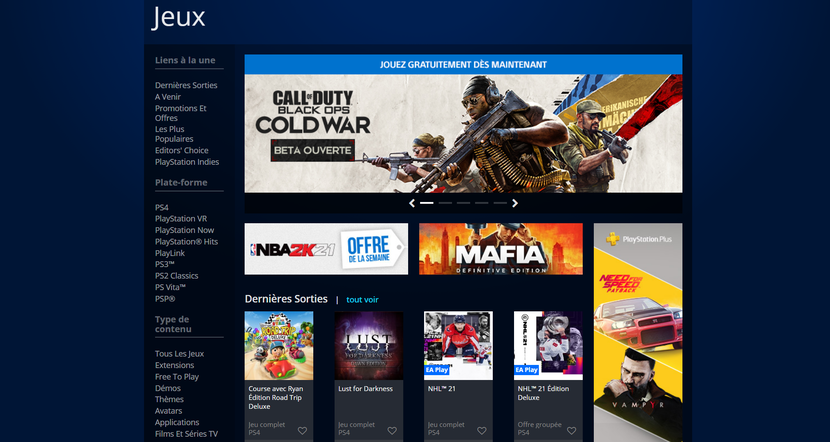The image size is (830, 442).
Task: Click the 'tout voir' link
Action: point(362,299)
